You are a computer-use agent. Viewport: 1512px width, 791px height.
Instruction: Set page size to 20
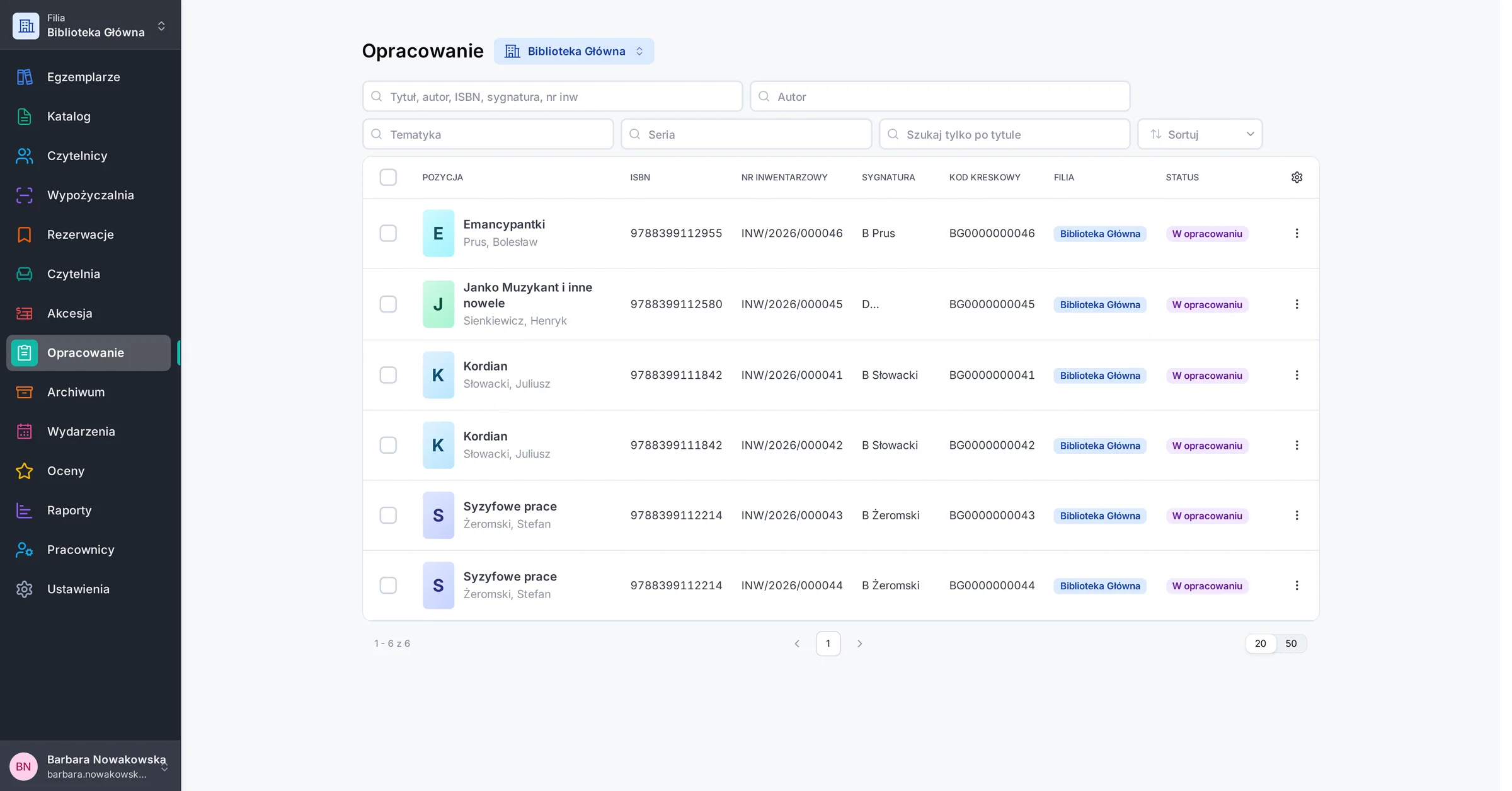coord(1260,644)
